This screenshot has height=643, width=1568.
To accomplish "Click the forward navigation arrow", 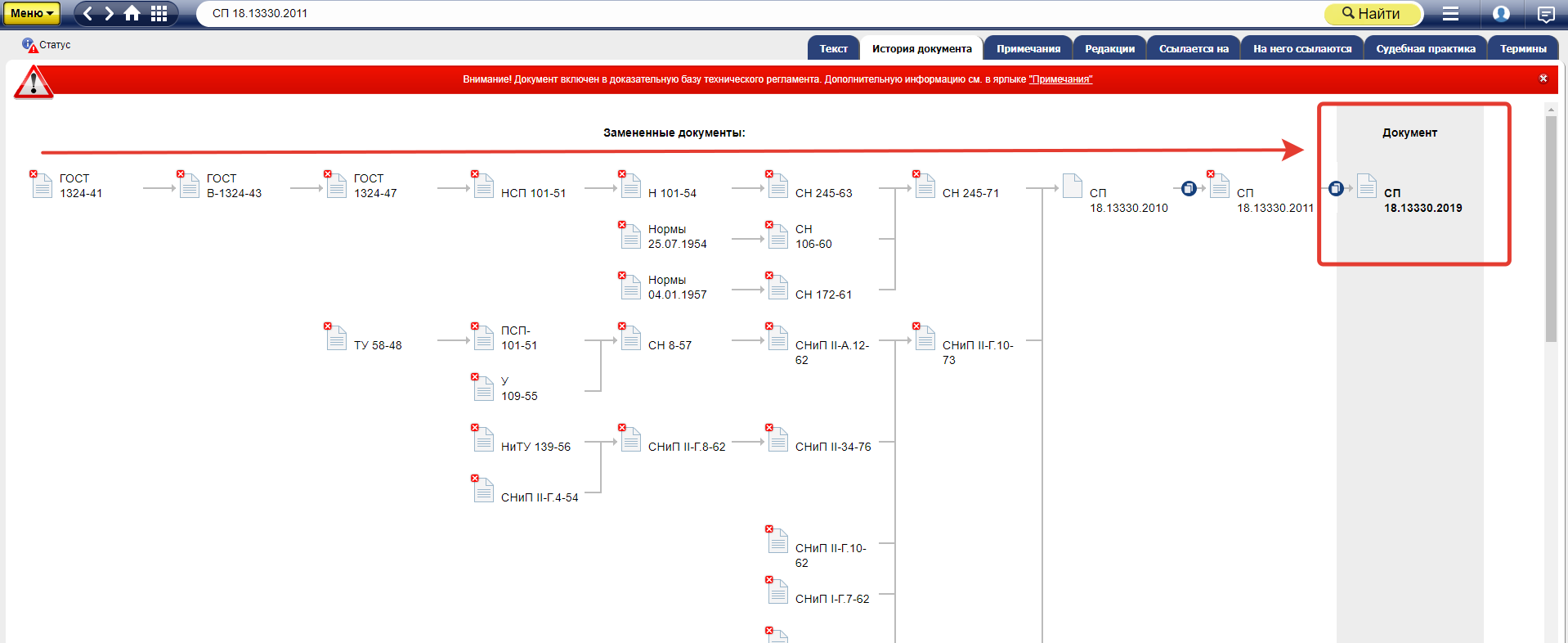I will point(109,14).
